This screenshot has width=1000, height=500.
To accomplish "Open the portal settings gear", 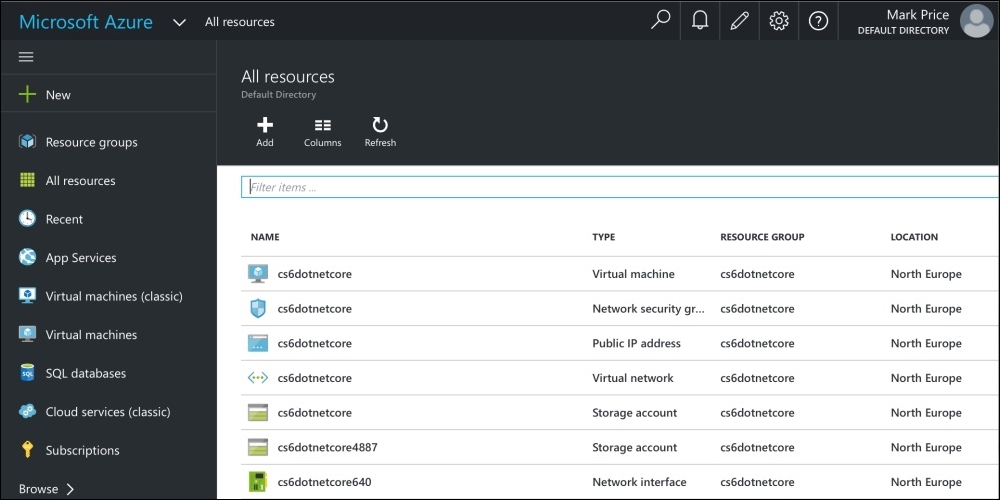I will 779,21.
